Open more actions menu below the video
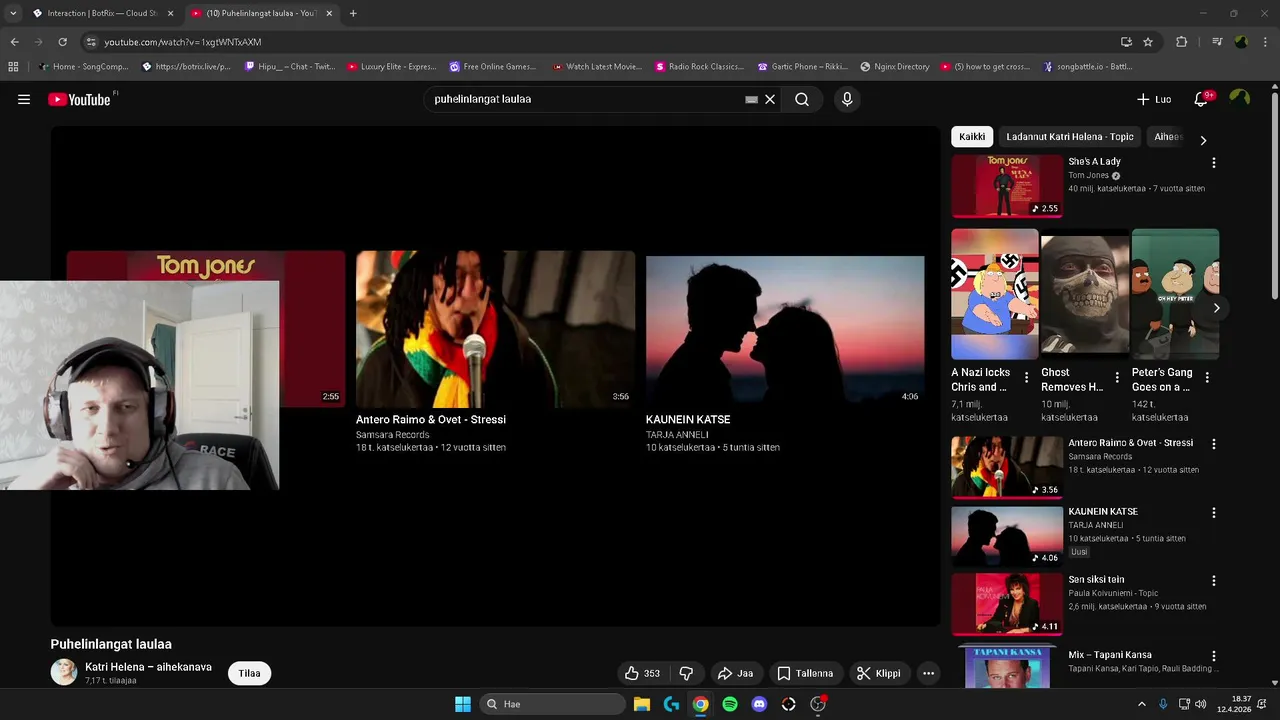Screen dimensions: 1280x720 pyautogui.click(x=928, y=673)
